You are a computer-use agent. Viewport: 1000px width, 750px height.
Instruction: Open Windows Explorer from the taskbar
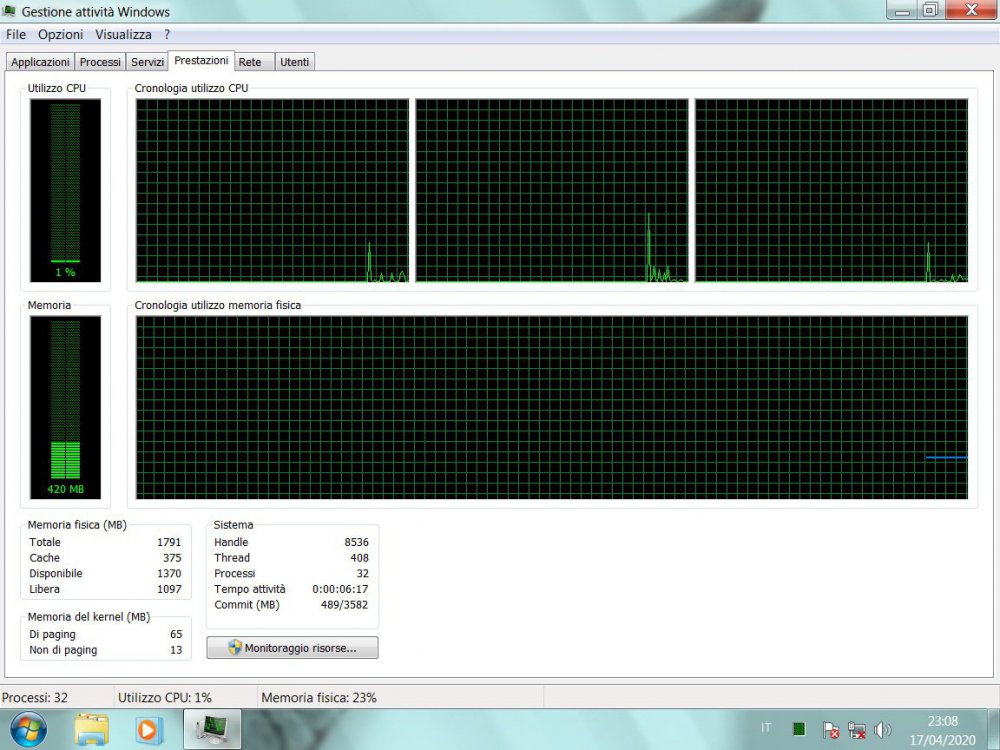(x=92, y=729)
